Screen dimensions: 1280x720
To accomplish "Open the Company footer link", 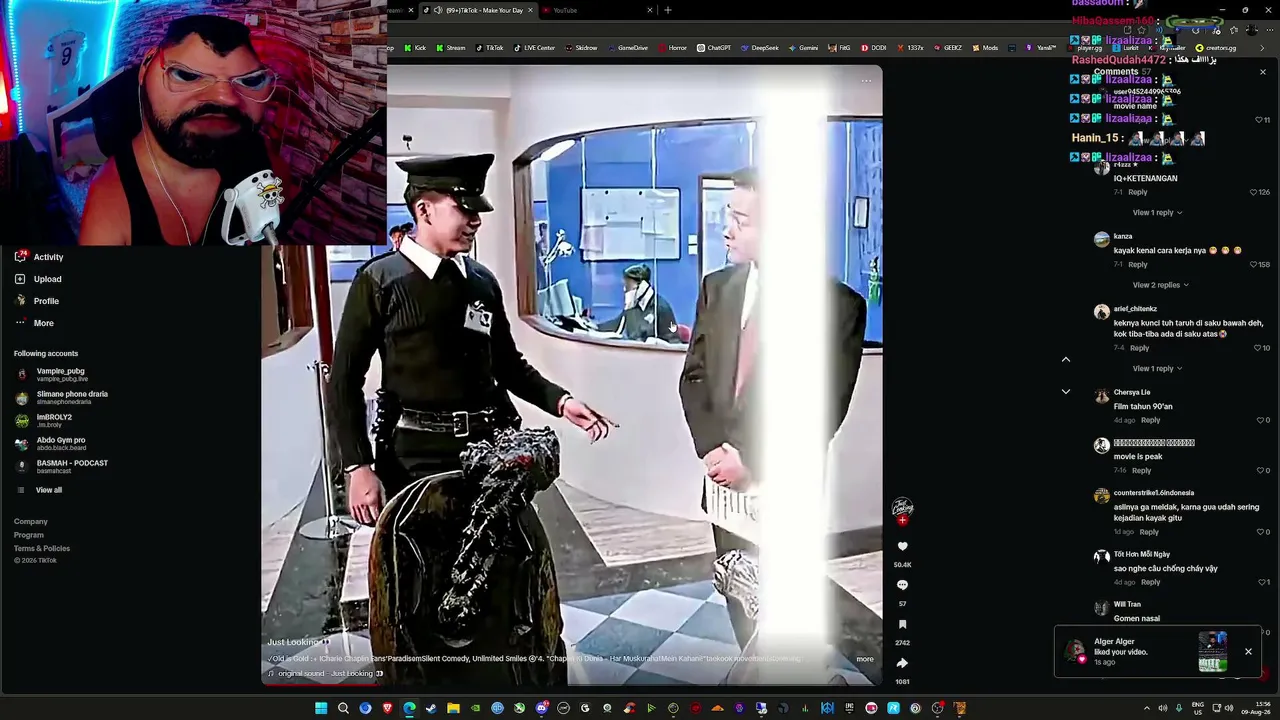I will pos(31,521).
